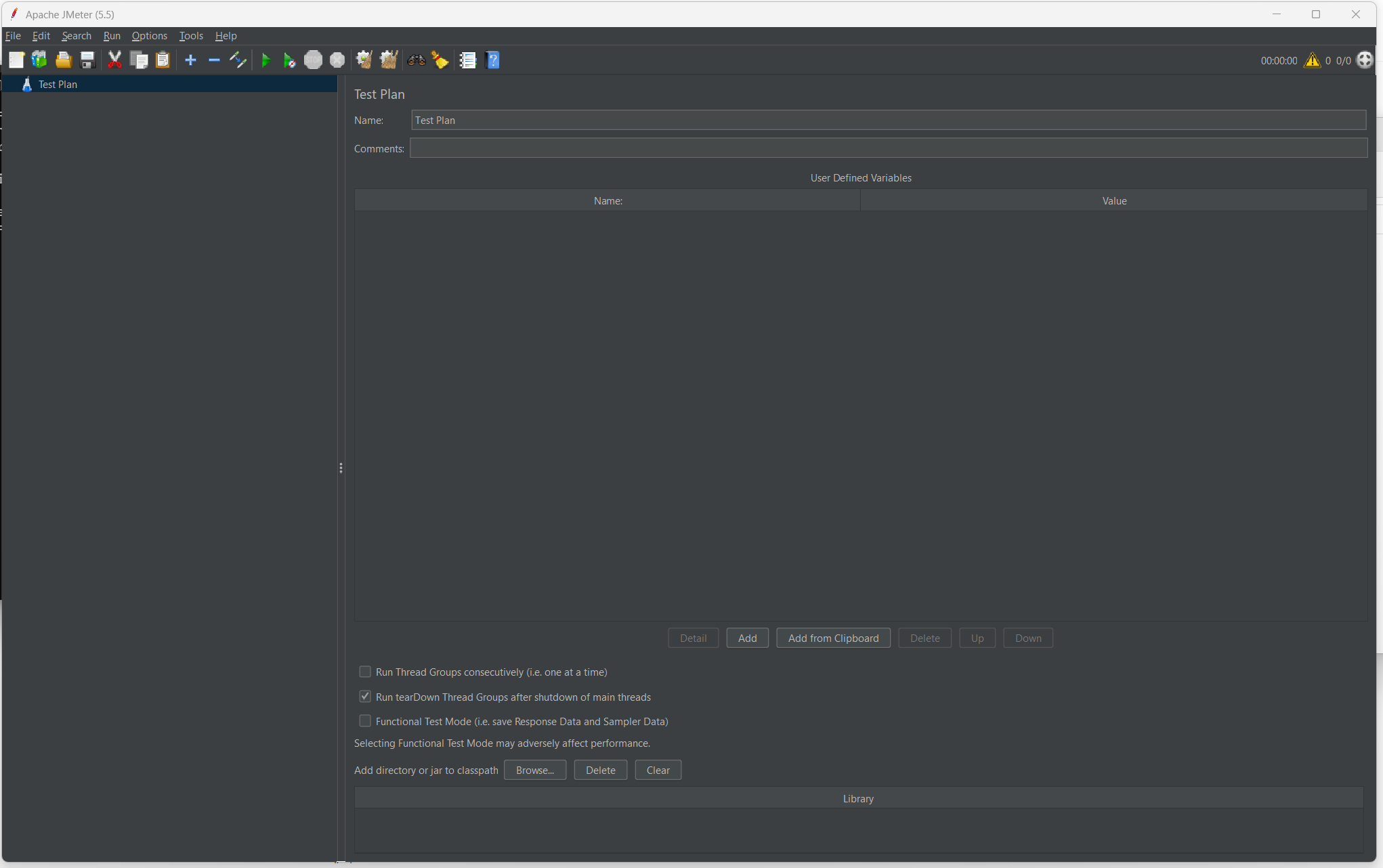This screenshot has width=1383, height=868.
Task: Click Add from Clipboard button
Action: tap(834, 638)
